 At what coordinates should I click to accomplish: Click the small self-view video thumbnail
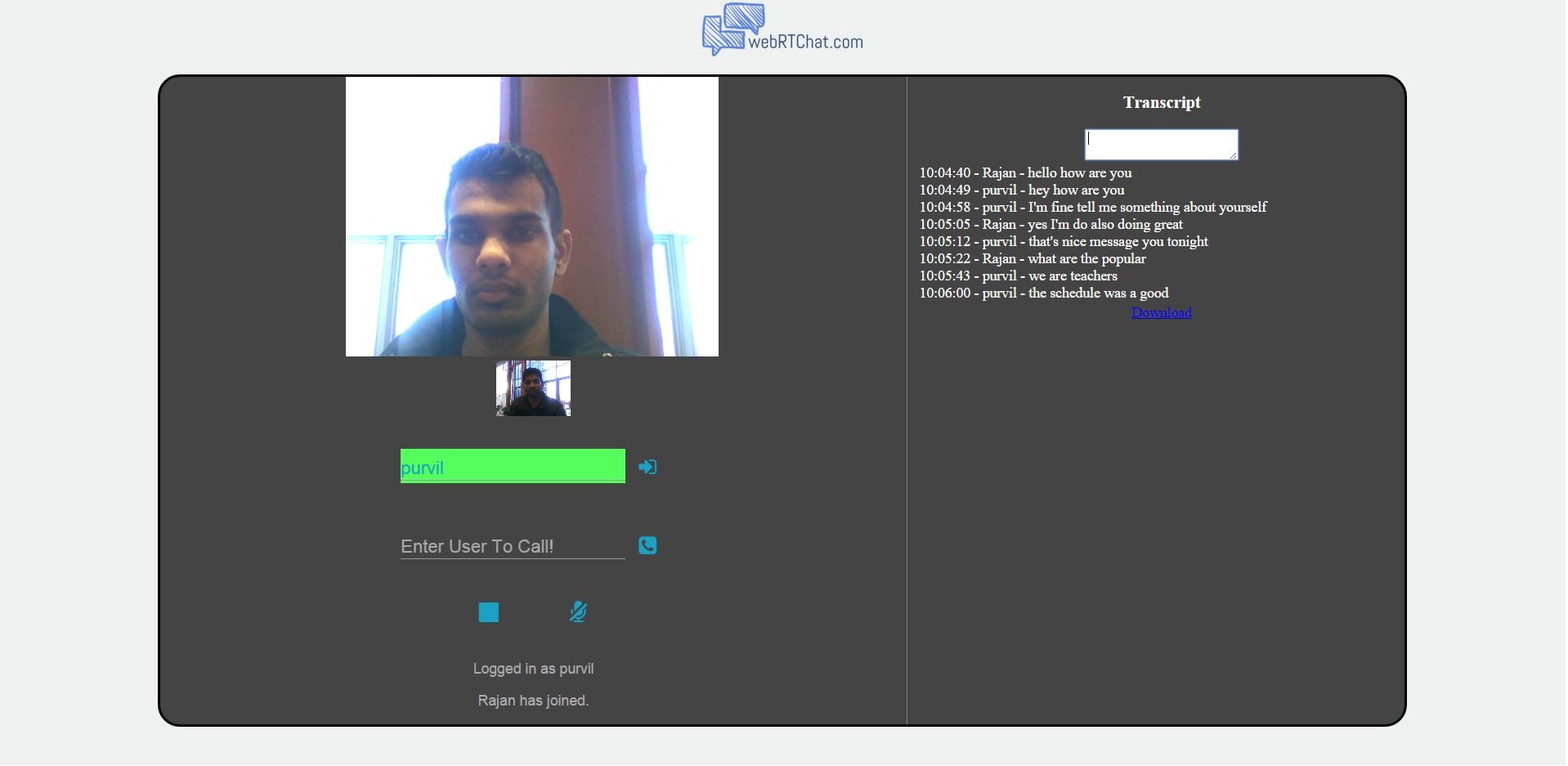(x=533, y=388)
